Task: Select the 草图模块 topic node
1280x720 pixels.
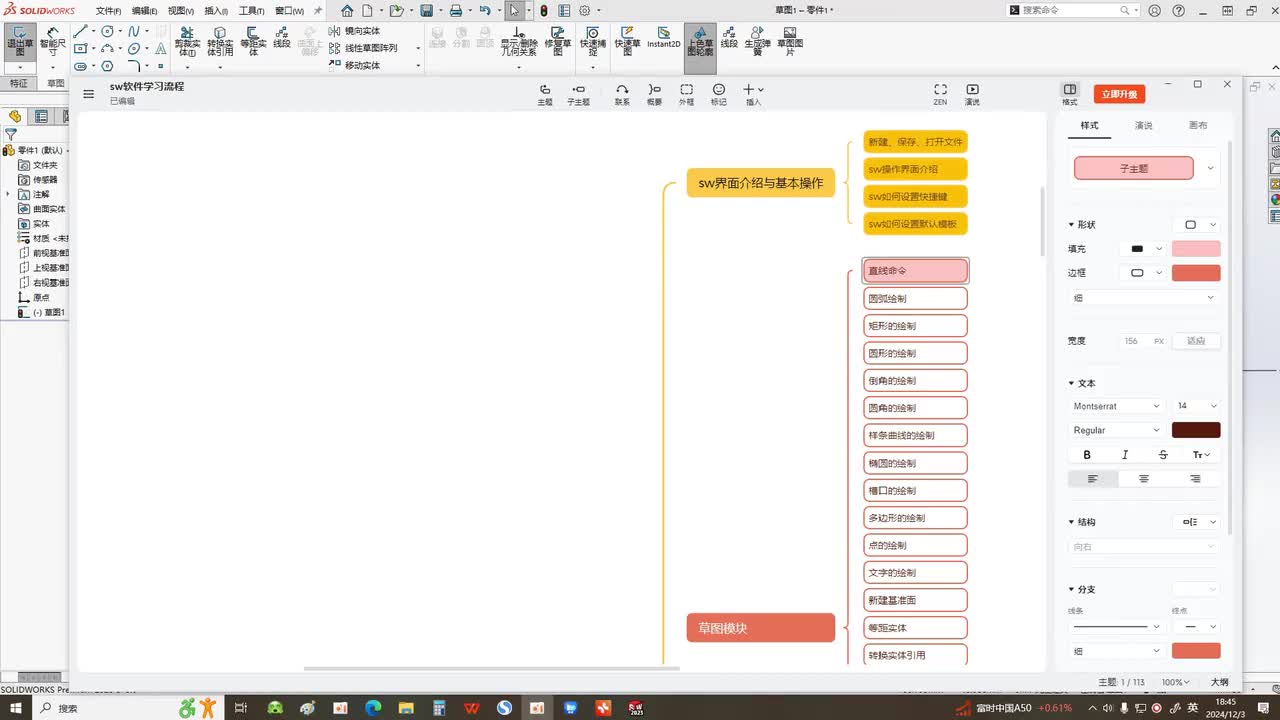Action: pos(761,628)
